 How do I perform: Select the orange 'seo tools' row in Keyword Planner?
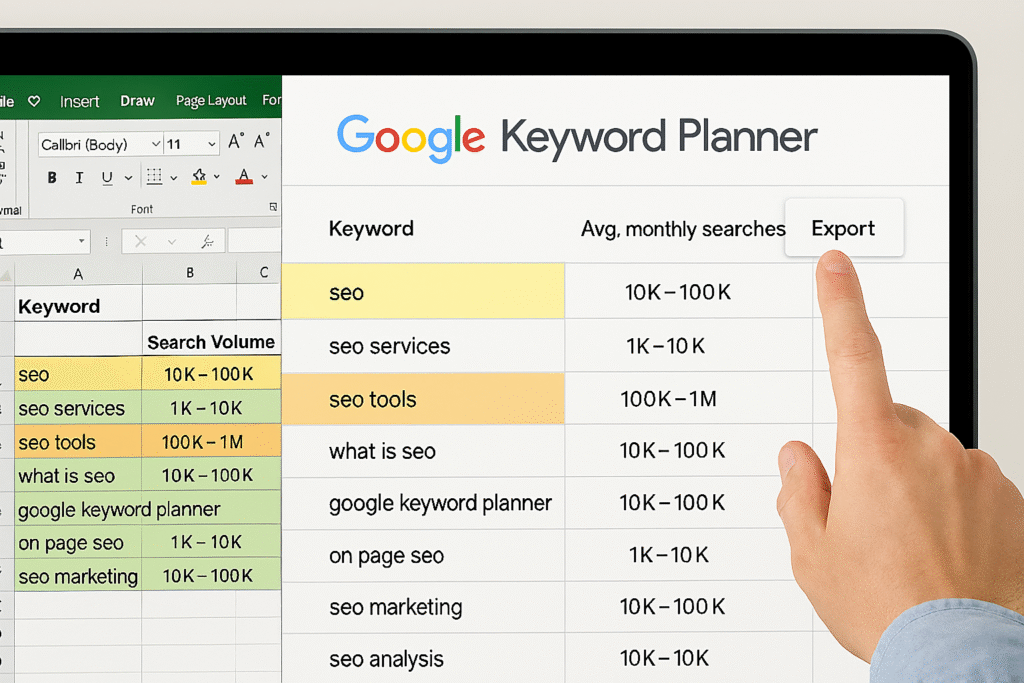423,399
